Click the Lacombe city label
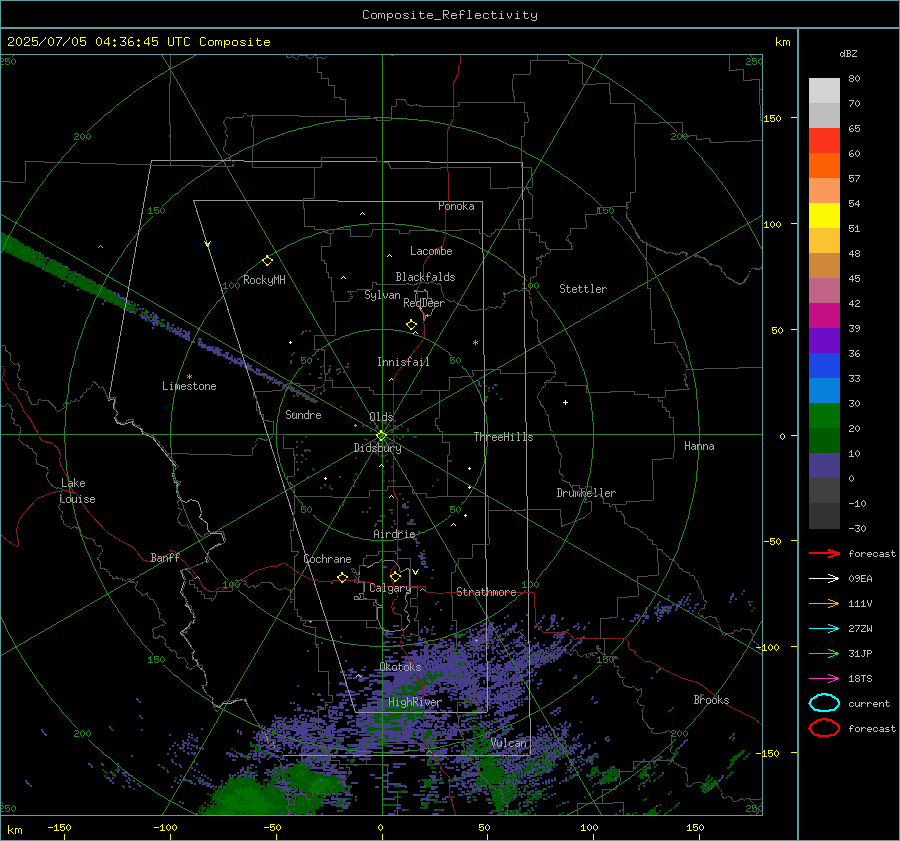This screenshot has height=841, width=900. tap(431, 251)
